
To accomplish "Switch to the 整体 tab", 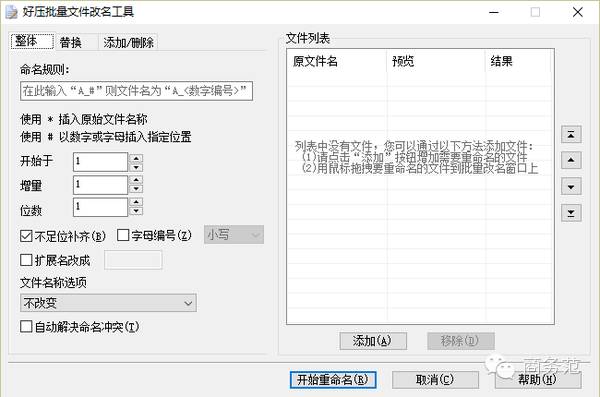I will tap(32, 41).
